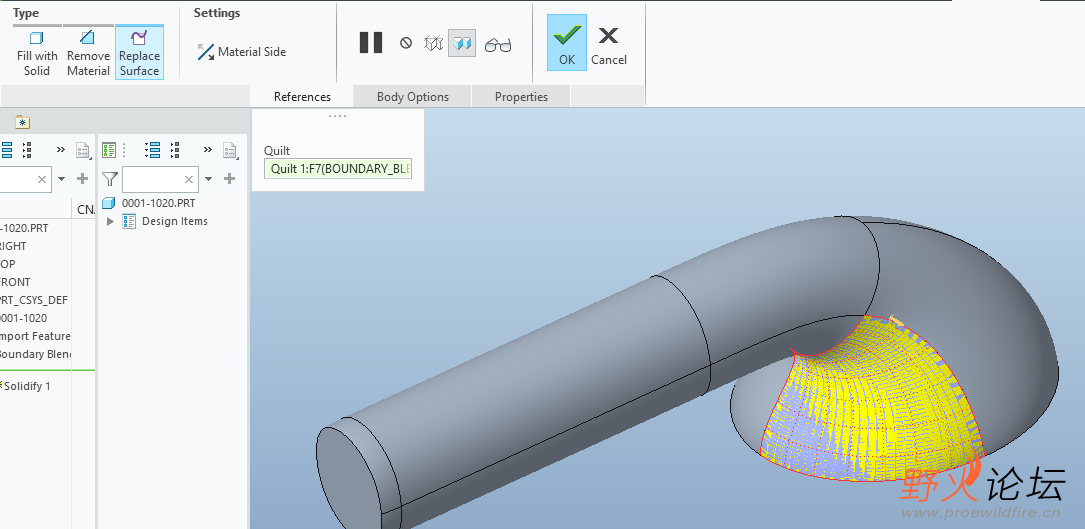The image size is (1085, 529).
Task: Open the References tab
Action: click(302, 96)
